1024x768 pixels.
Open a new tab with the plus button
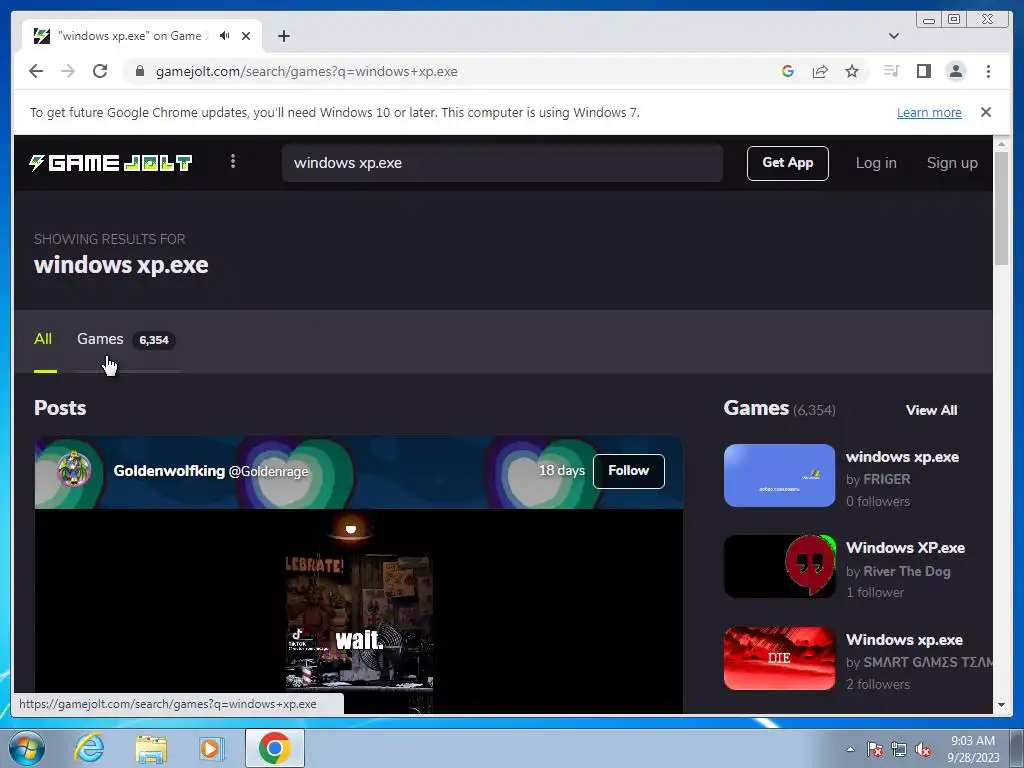(283, 36)
